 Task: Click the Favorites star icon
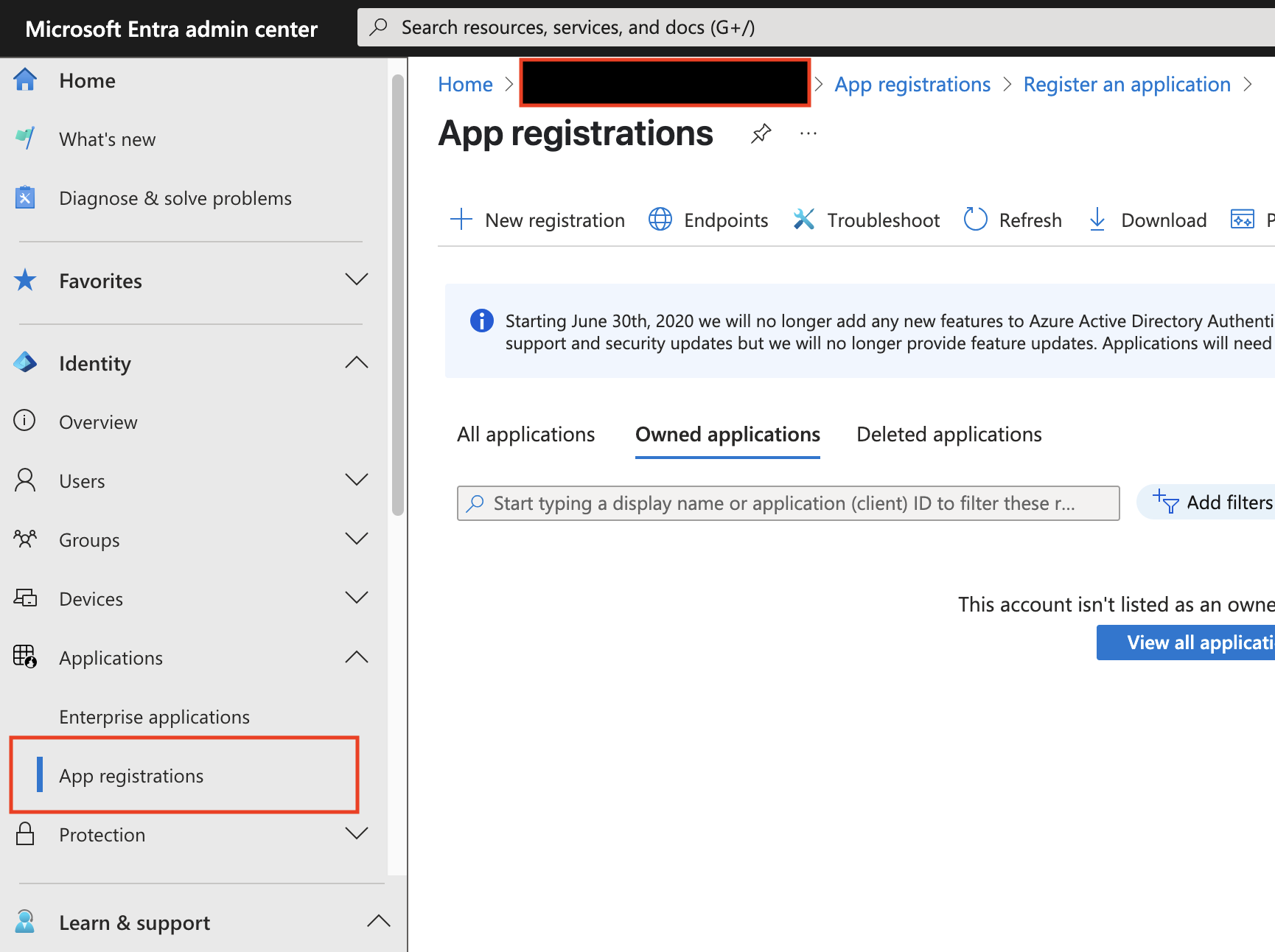point(25,280)
